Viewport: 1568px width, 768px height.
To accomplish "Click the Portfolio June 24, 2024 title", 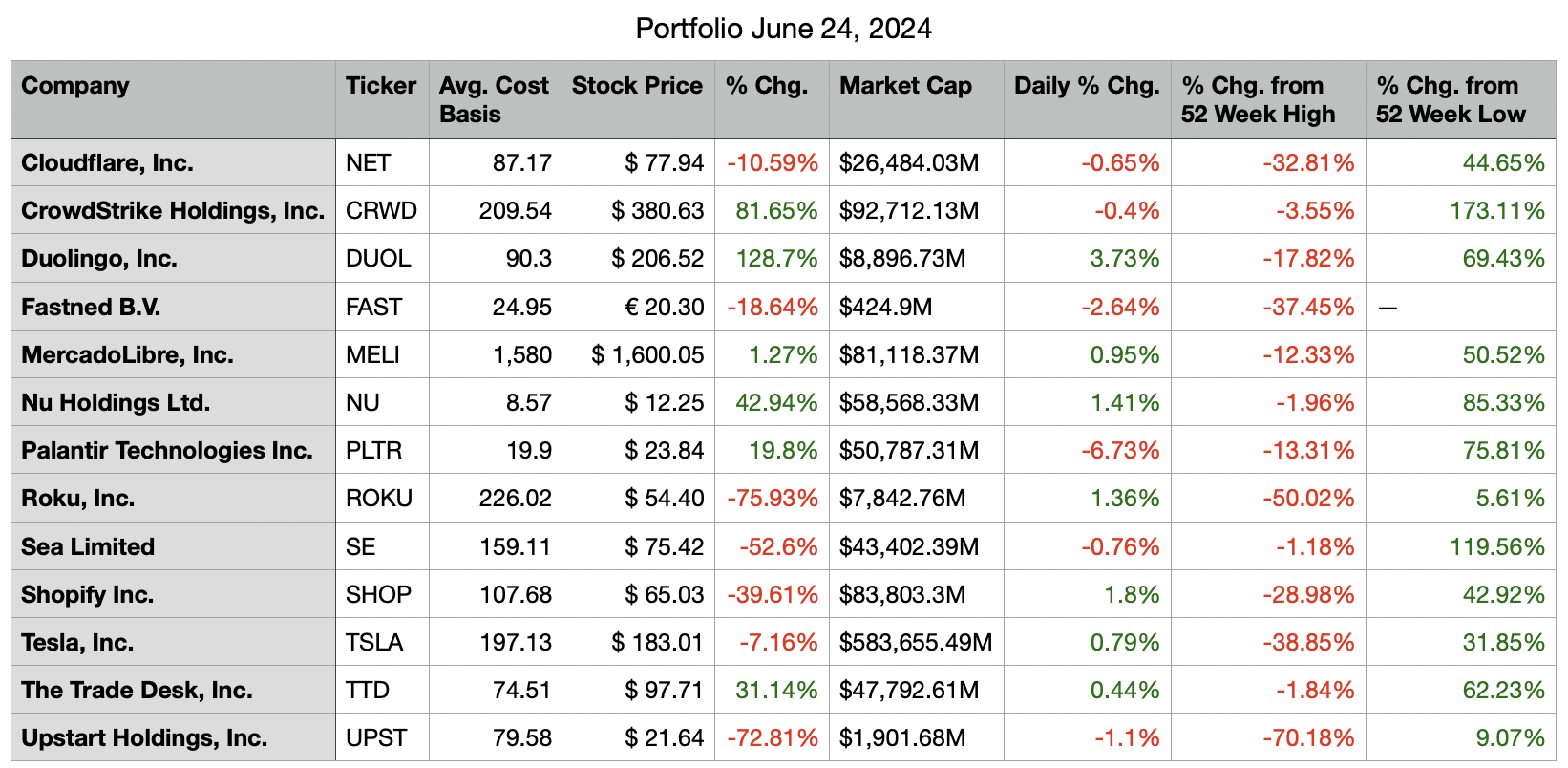I will coord(783,29).
